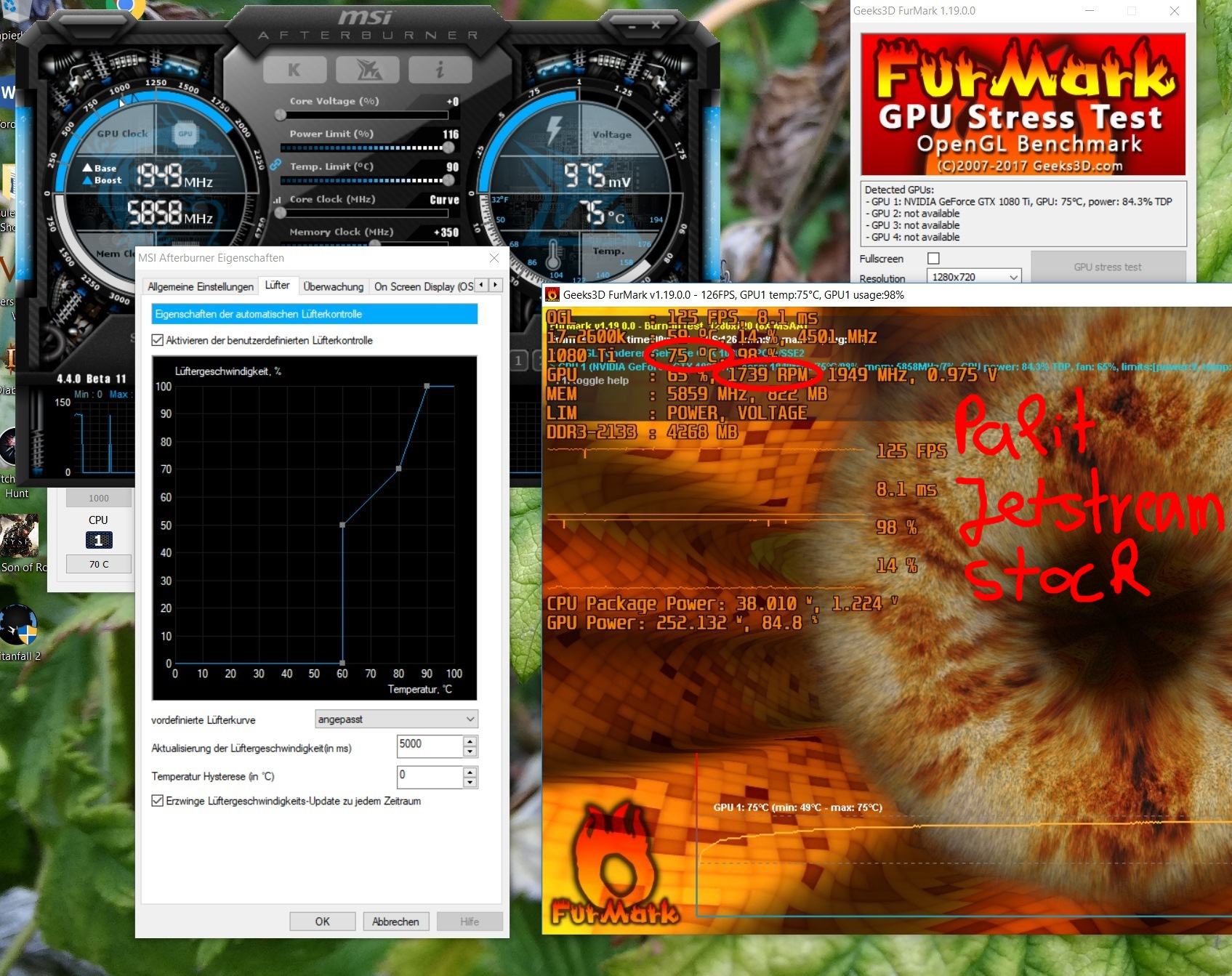Increase the Aktualisierung Lüftergeschwindigkeit stepper value
1232x976 pixels.
(470, 741)
